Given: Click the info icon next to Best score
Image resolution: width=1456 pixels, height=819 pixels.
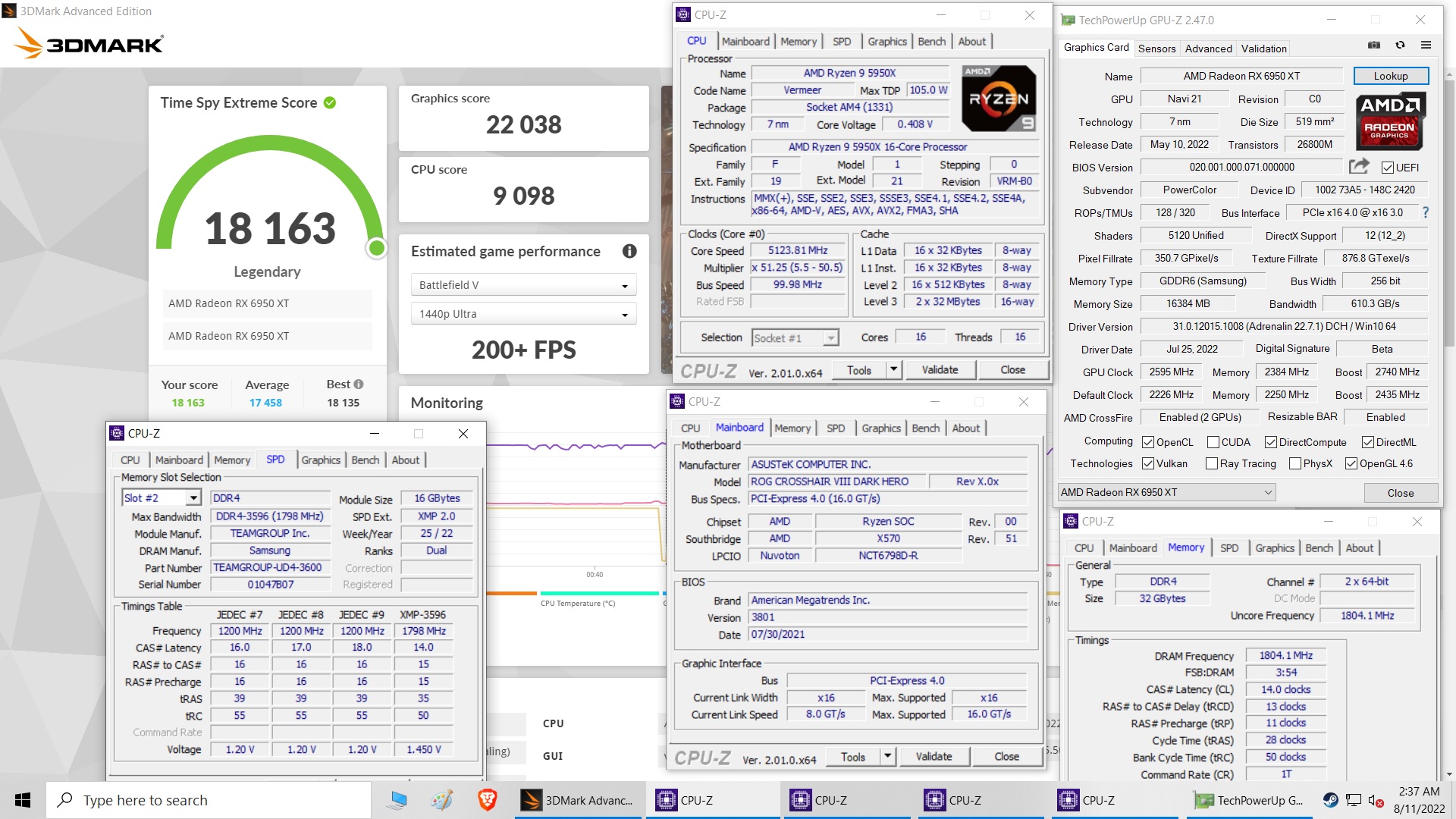Looking at the screenshot, I should pos(359,384).
